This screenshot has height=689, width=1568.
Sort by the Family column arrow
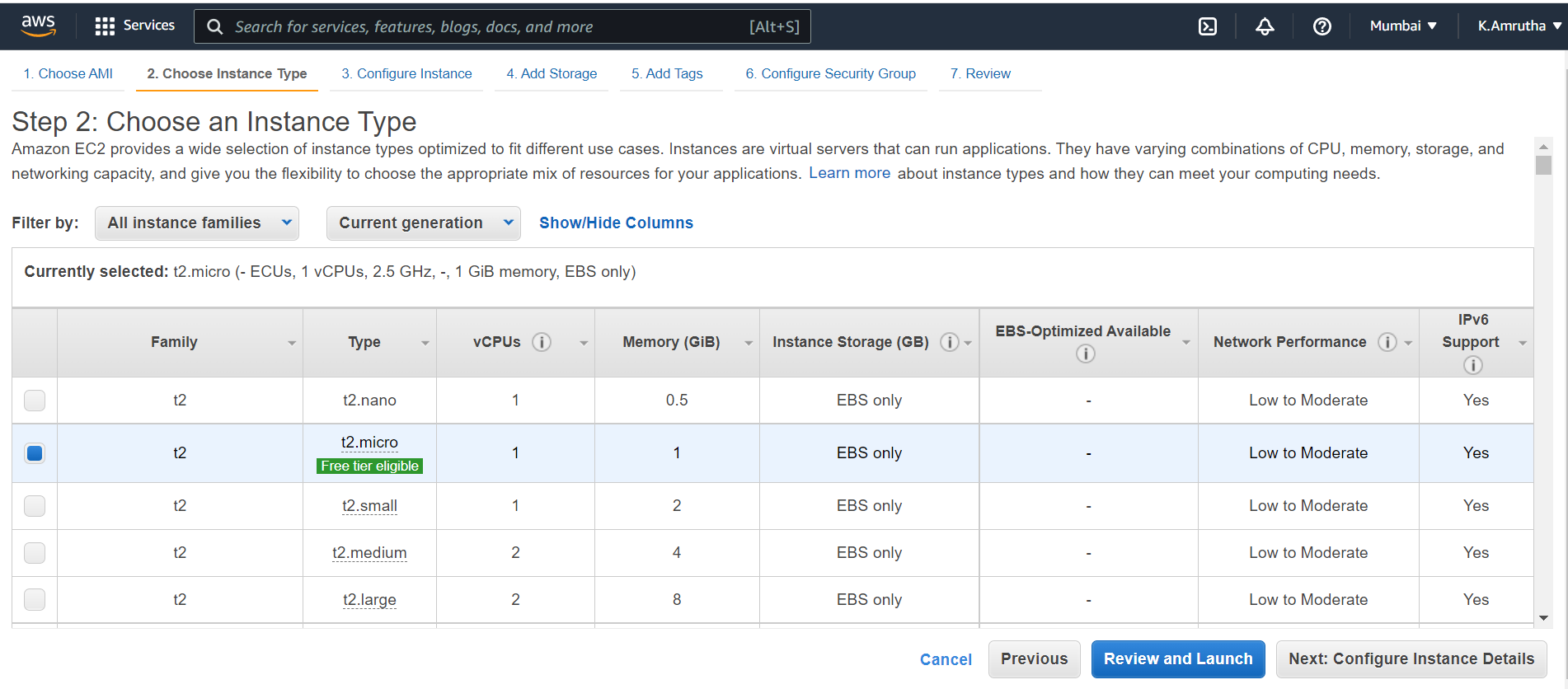[x=292, y=344]
